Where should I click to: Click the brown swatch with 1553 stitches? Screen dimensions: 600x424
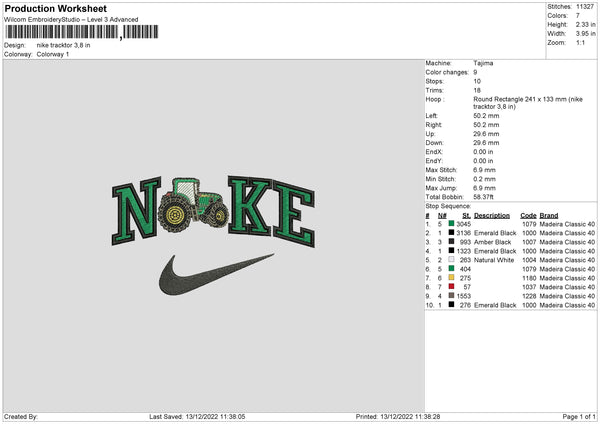tap(452, 296)
